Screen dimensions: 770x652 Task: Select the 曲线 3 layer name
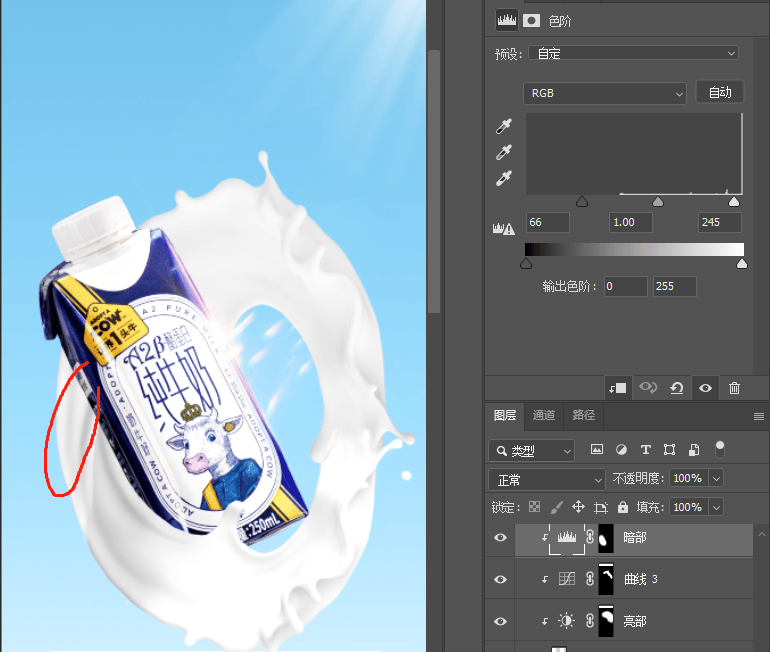click(x=640, y=579)
